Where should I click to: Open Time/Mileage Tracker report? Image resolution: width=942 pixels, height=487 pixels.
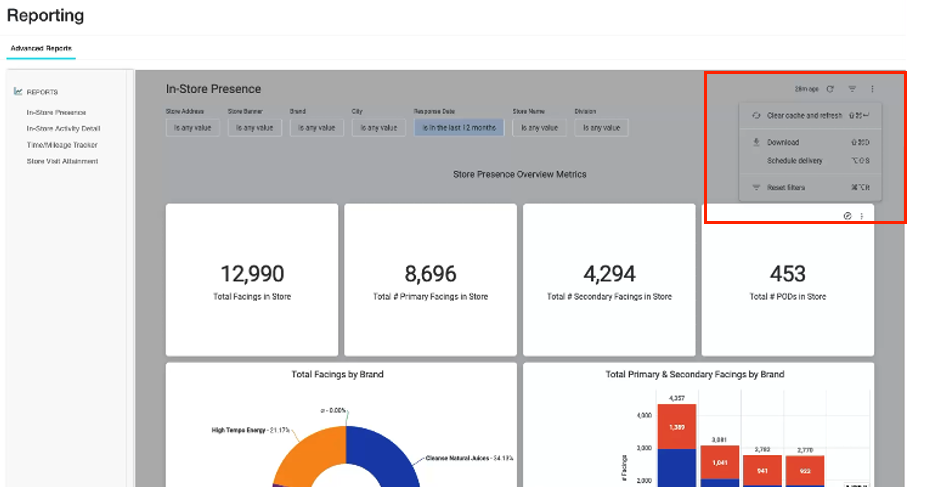pyautogui.click(x=62, y=145)
